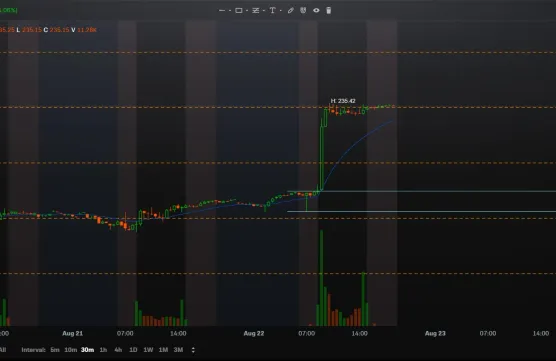Click the Aug 22 date label
556x361 pixels.
[x=254, y=333]
